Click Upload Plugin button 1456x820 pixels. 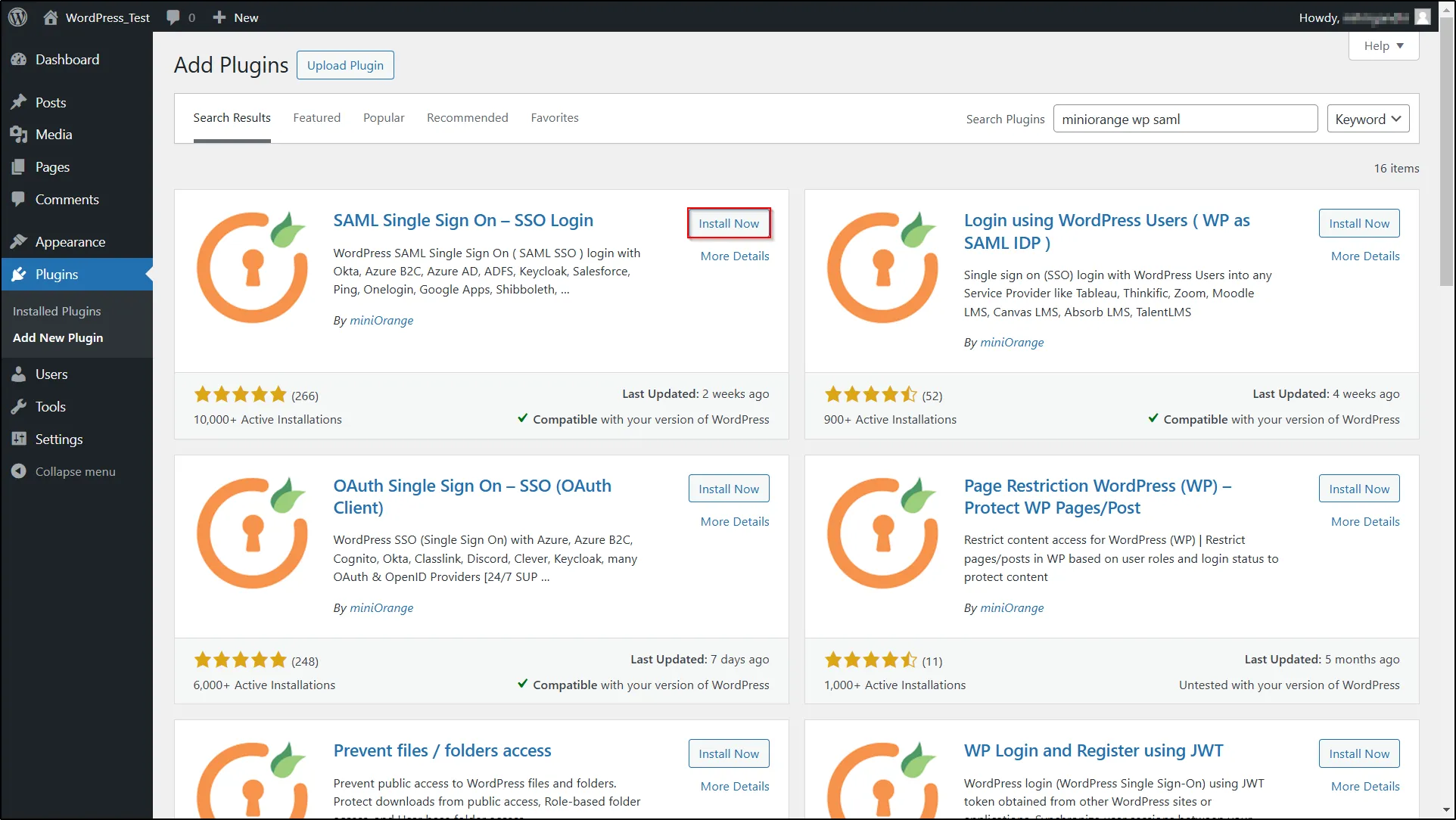pyautogui.click(x=345, y=65)
